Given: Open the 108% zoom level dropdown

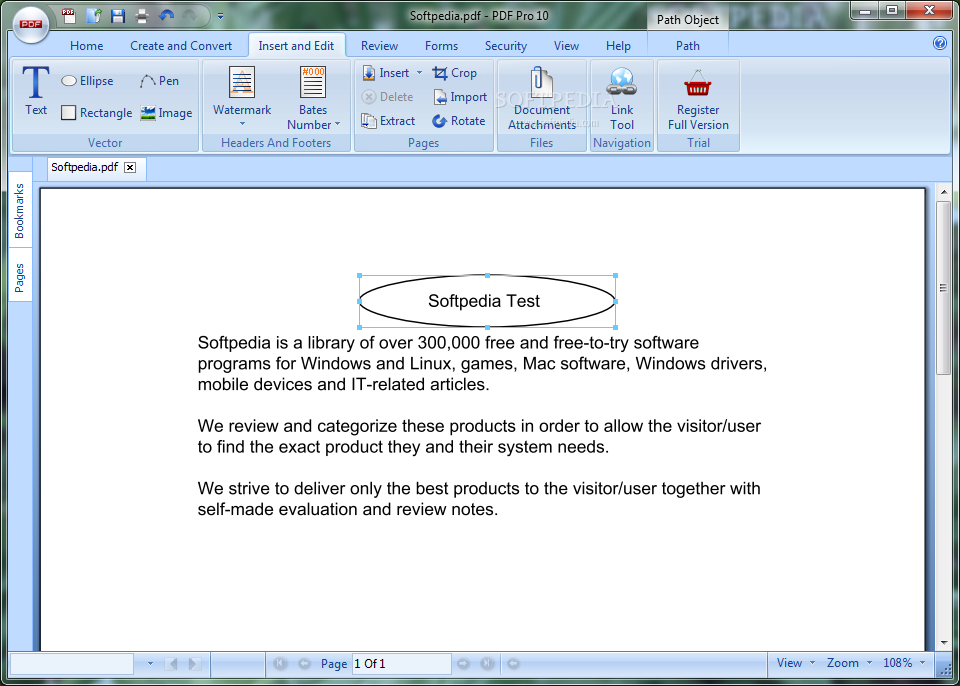Looking at the screenshot, I should 903,663.
